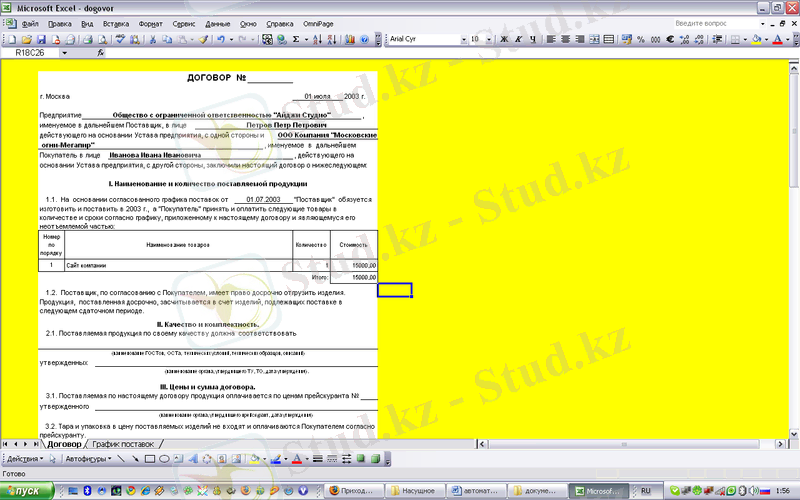This screenshot has height=500, width=800.
Task: Apply line color on drawing toolbar
Action: click(276, 459)
